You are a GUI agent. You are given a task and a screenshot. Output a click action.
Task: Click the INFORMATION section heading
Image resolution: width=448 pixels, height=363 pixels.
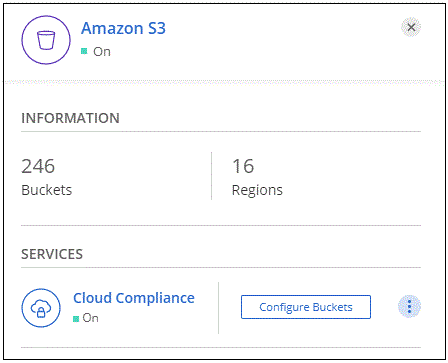(70, 118)
